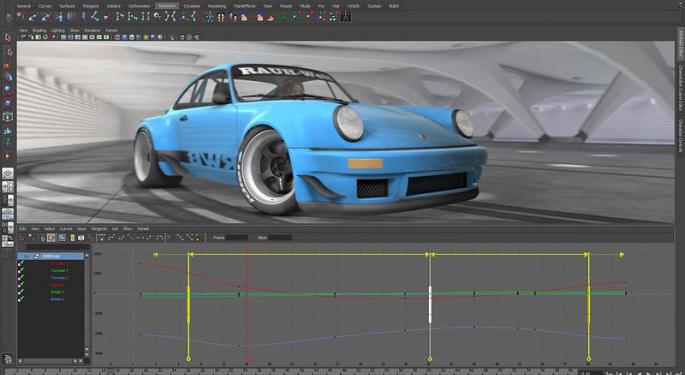Viewport: 685px width, 375px height.
Task: Activate the Lasso Select tool in toolbox
Action: [8, 52]
